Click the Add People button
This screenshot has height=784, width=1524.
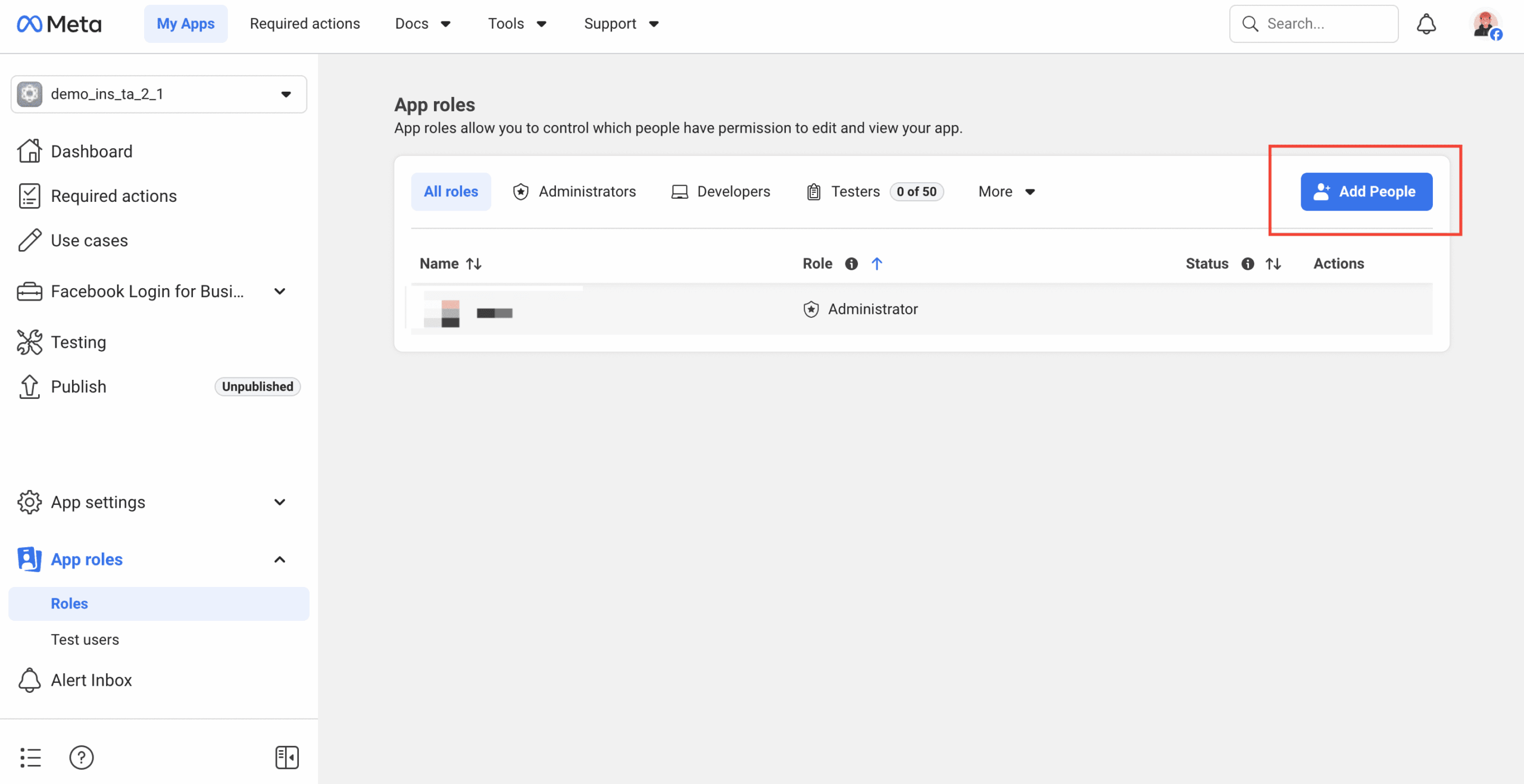click(1366, 191)
